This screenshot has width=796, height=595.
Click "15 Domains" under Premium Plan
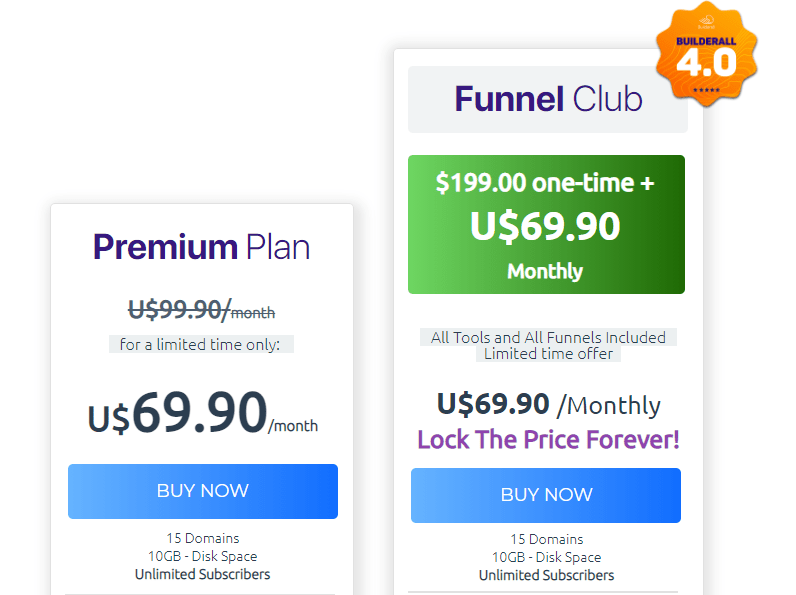click(x=202, y=538)
